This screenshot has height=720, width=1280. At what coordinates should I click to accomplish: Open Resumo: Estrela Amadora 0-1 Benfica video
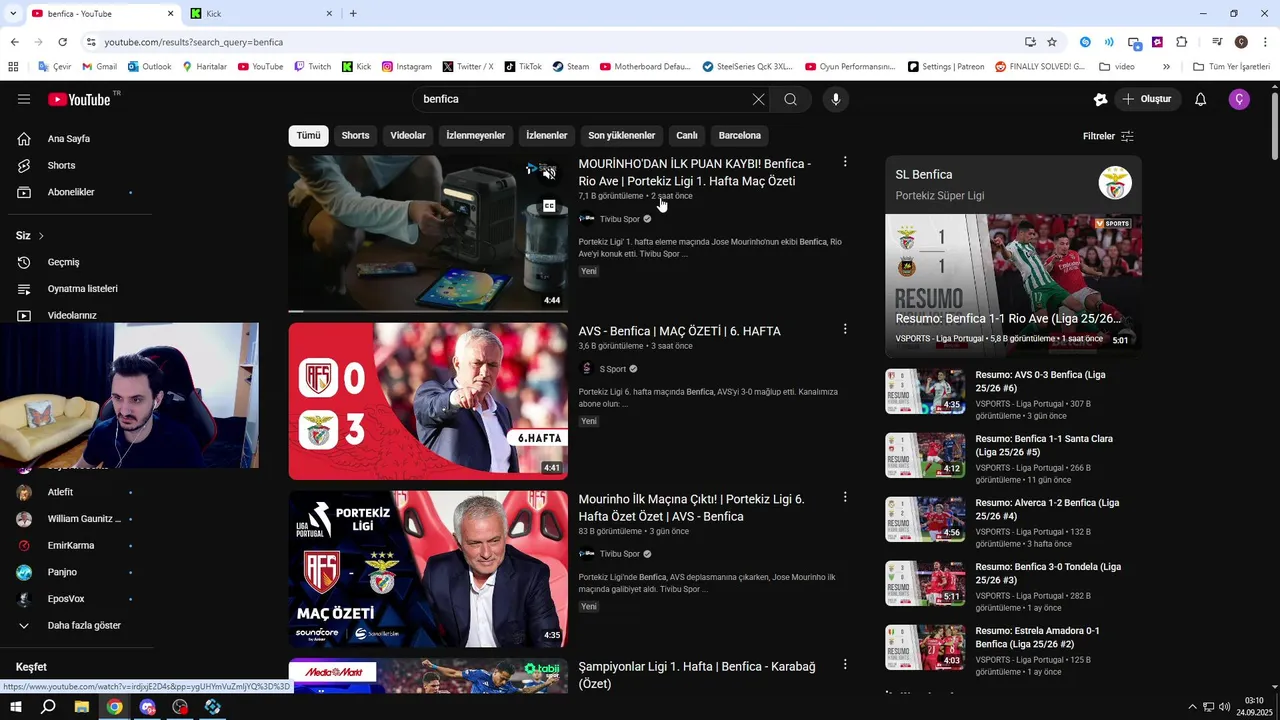[1037, 637]
